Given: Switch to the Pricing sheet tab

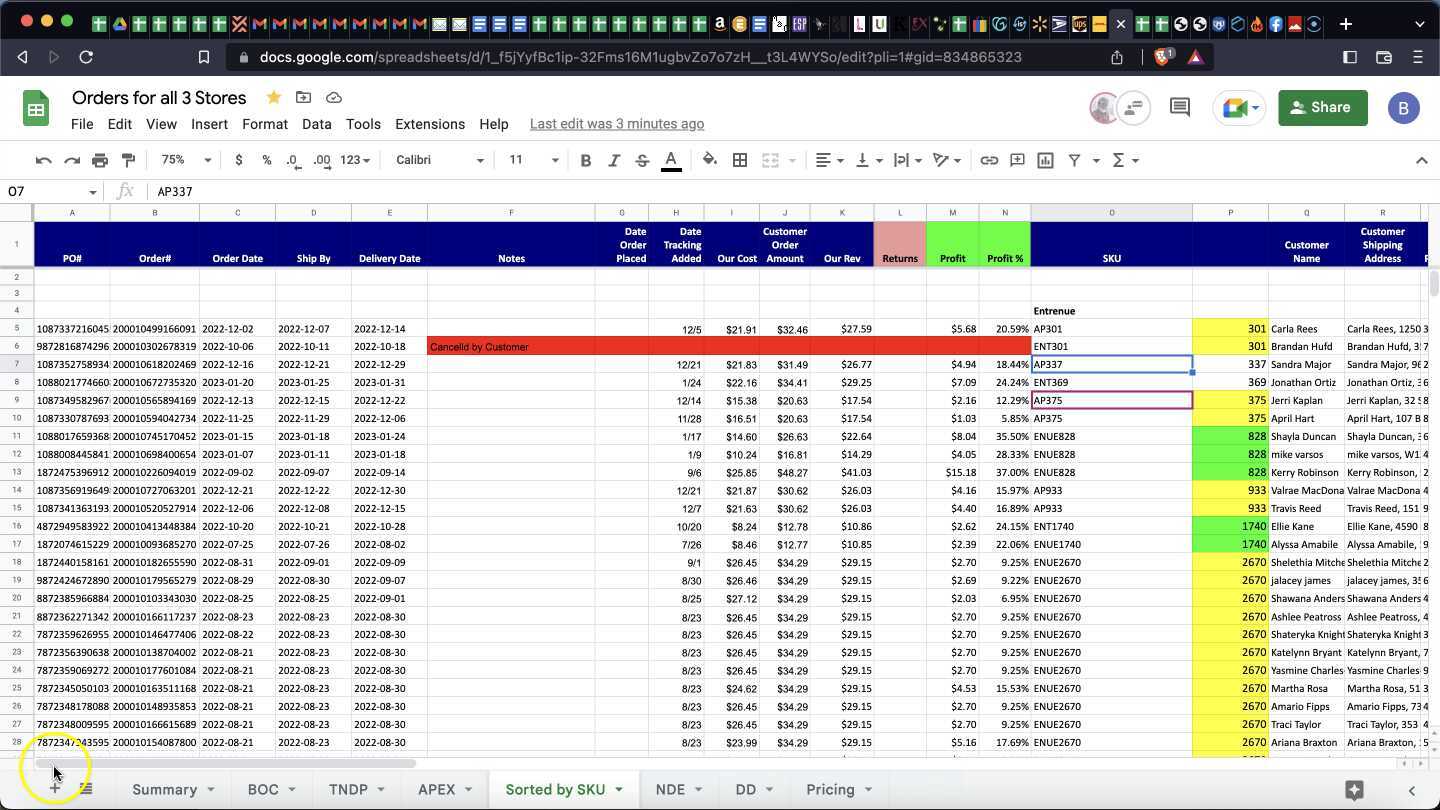Looking at the screenshot, I should pos(830,789).
